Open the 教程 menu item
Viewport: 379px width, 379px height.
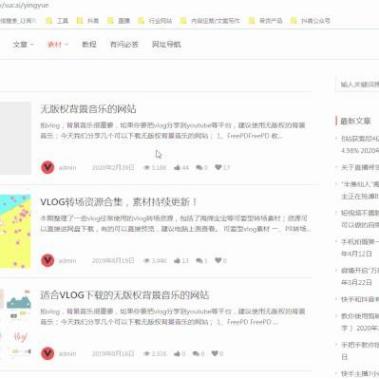(x=89, y=44)
